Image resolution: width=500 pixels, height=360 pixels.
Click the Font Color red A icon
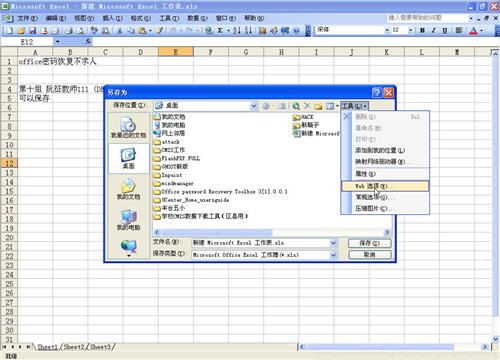coord(473,31)
